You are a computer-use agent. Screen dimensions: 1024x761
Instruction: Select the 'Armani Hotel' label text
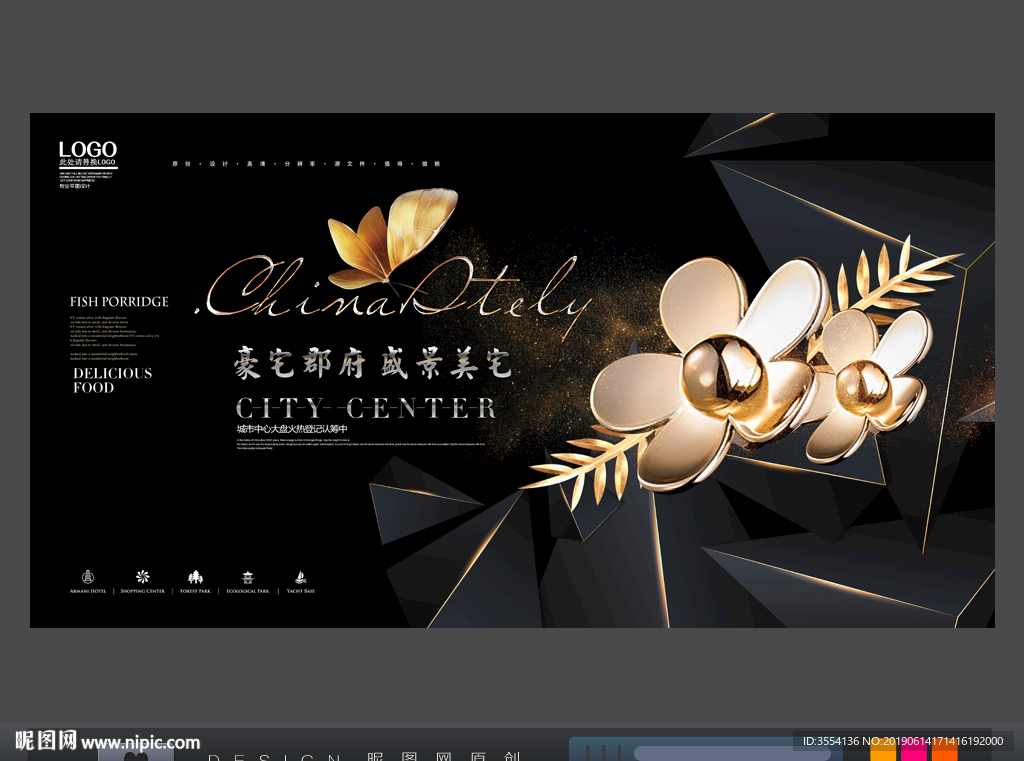(x=88, y=591)
